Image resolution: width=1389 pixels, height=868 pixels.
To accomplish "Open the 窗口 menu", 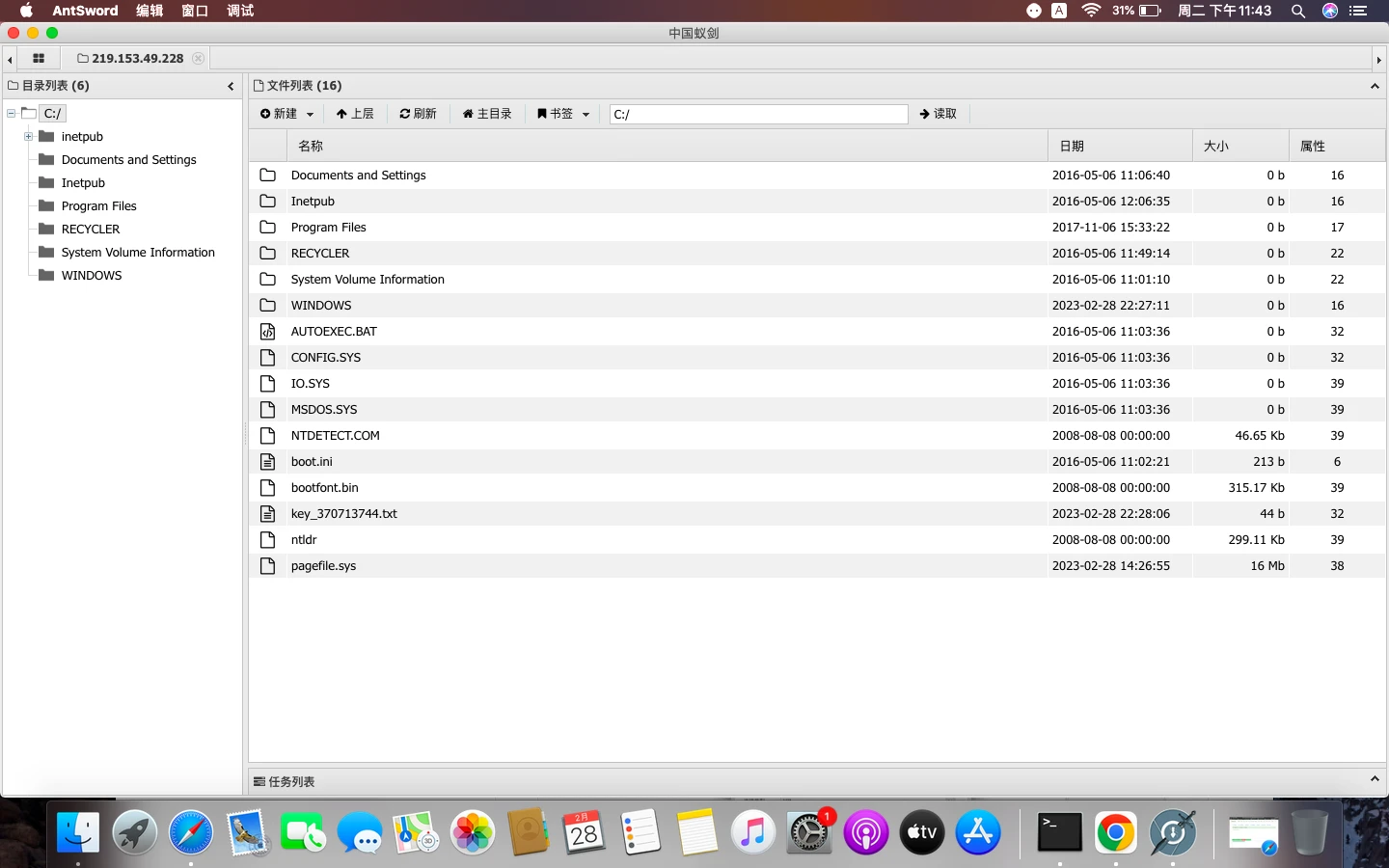I will click(x=195, y=11).
